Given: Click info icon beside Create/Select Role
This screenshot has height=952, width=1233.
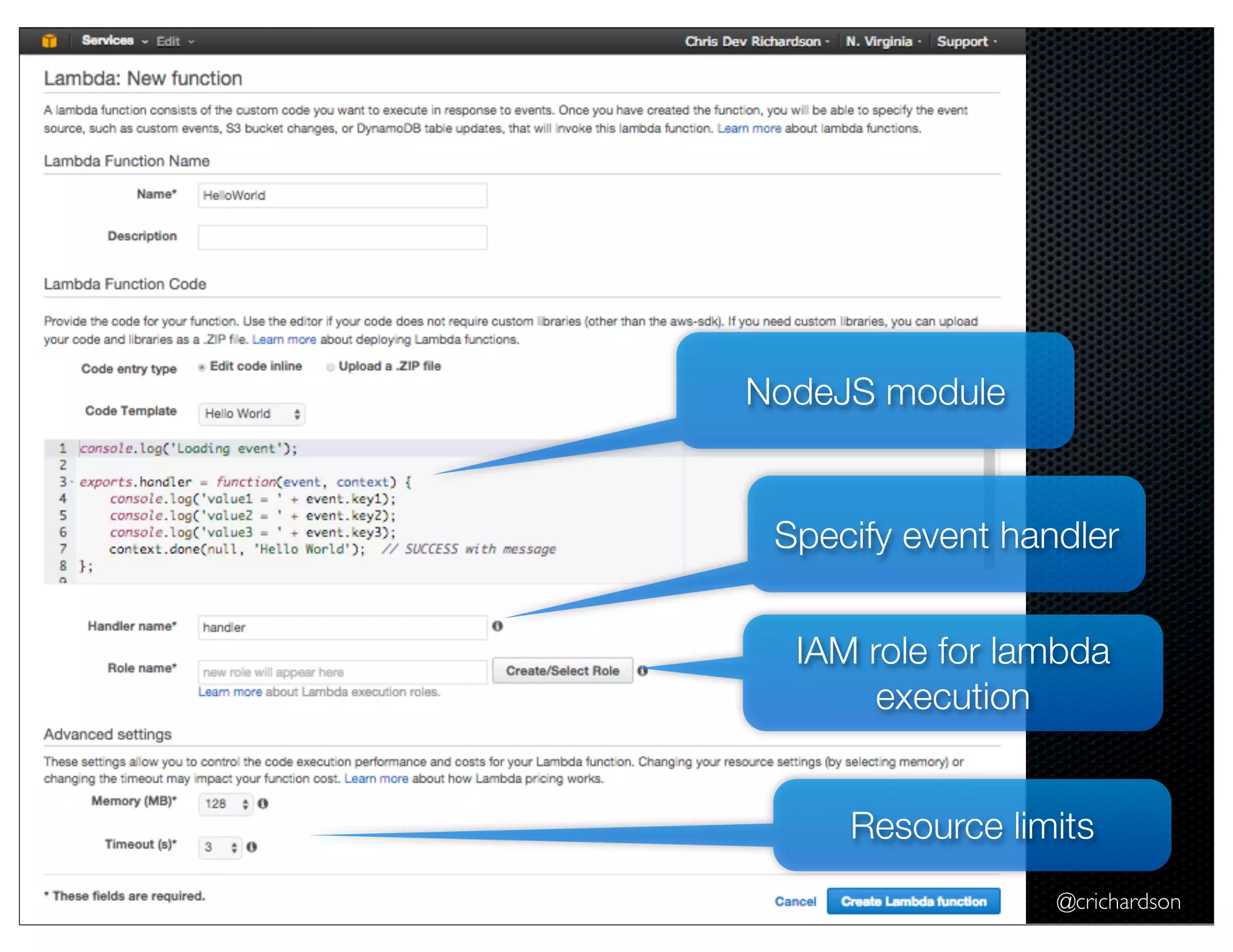Looking at the screenshot, I should [x=642, y=670].
